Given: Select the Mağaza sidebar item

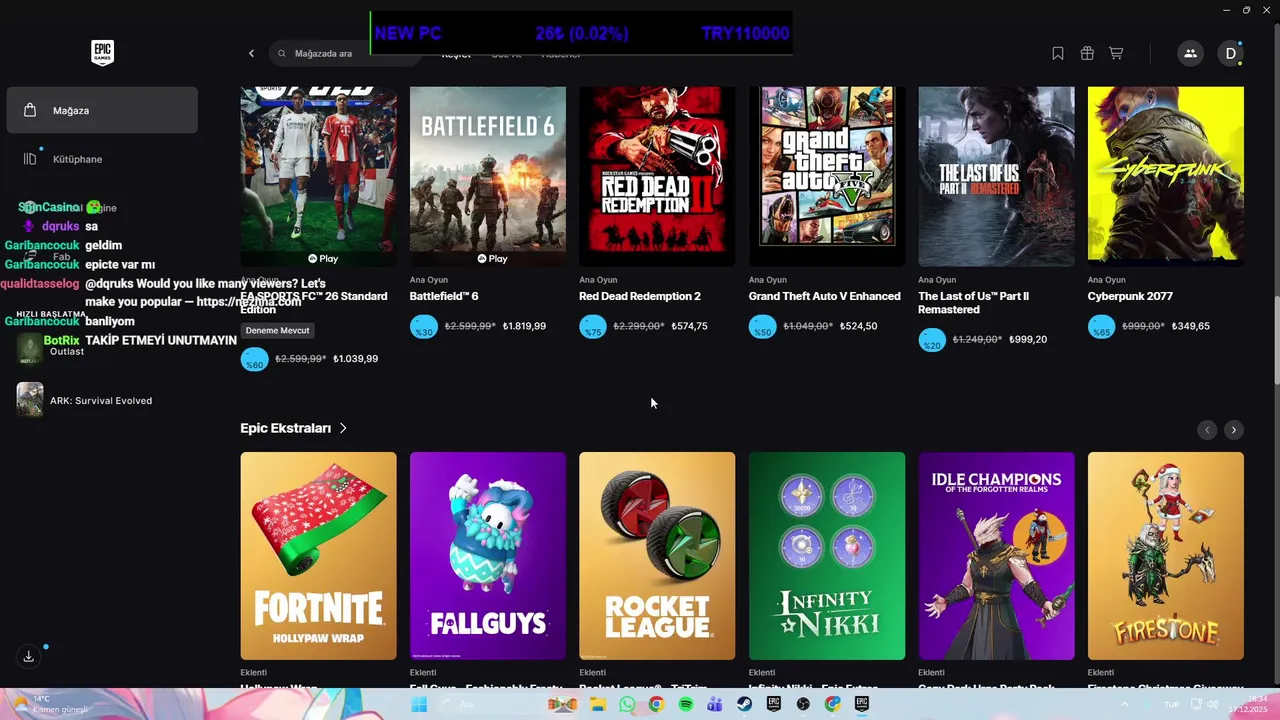Looking at the screenshot, I should tap(102, 110).
